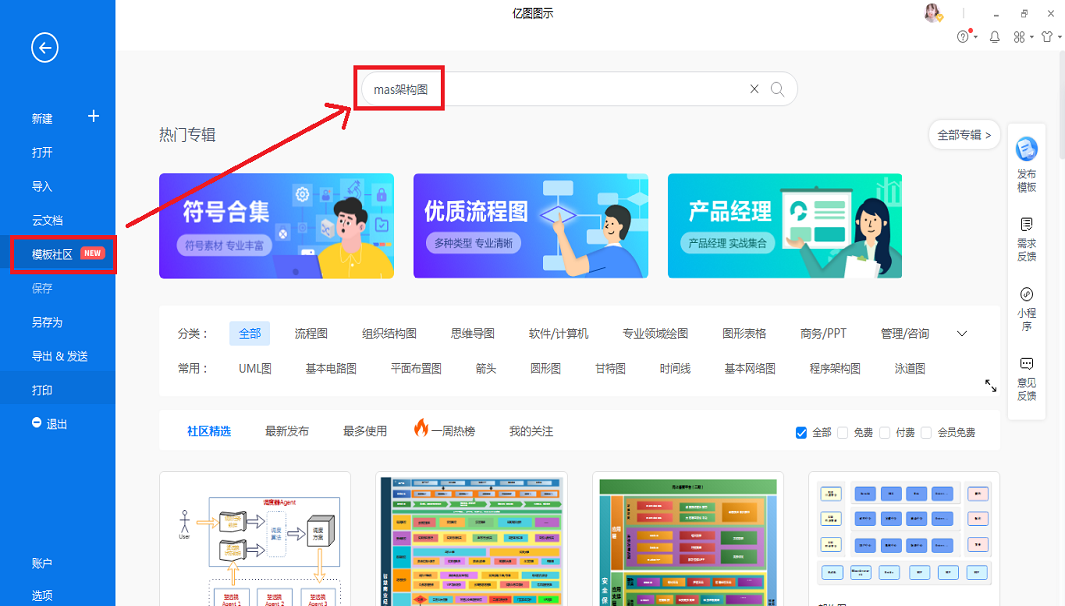The height and width of the screenshot is (606, 1065).
Task: Switch to the 最新发布 tab
Action: point(287,431)
